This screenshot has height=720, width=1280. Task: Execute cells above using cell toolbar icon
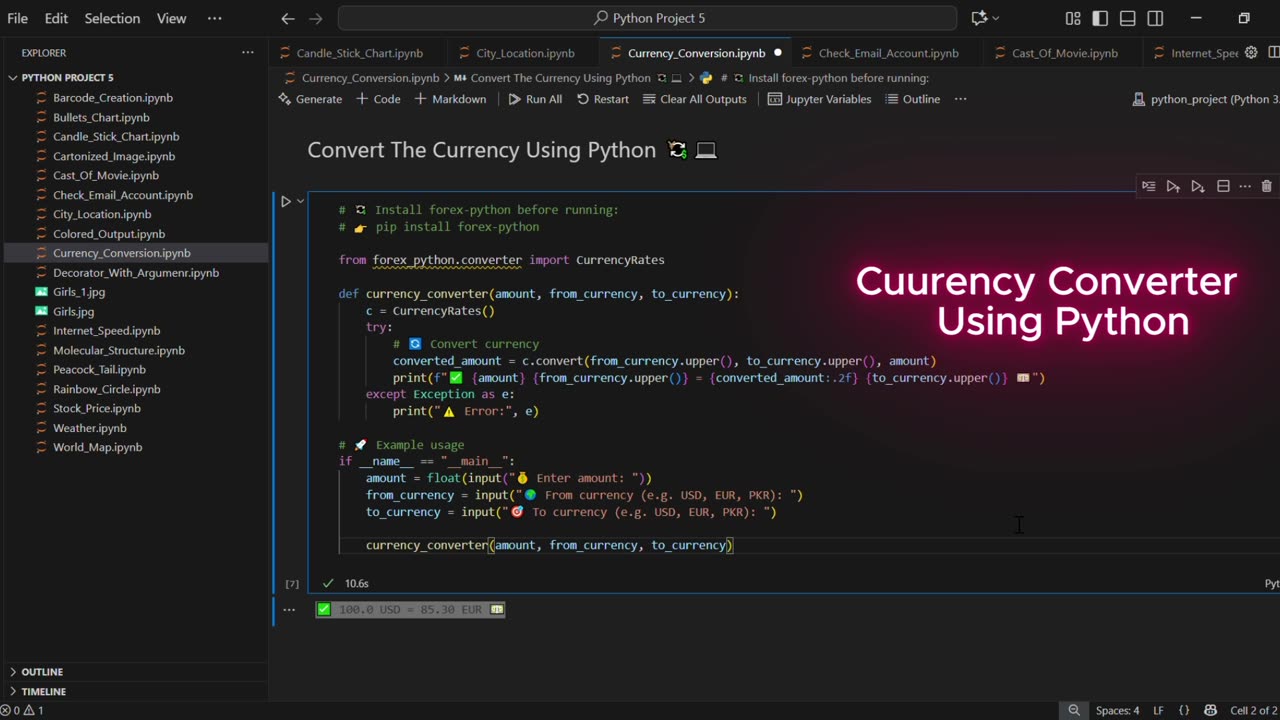pos(1173,186)
